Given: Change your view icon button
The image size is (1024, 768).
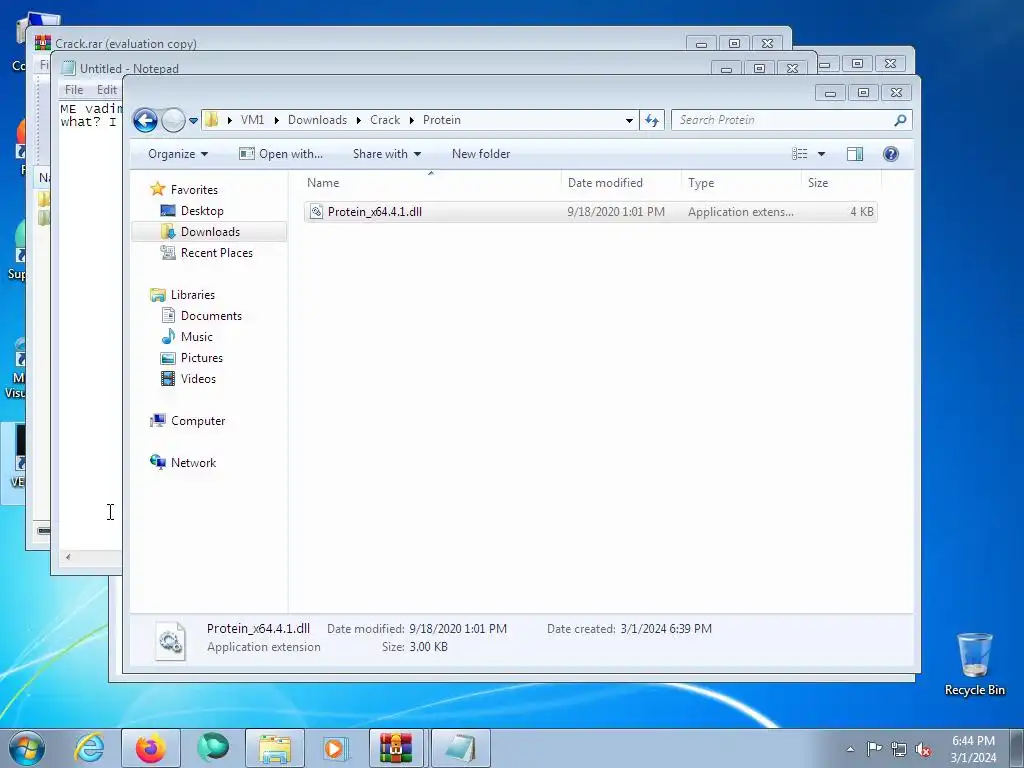Looking at the screenshot, I should (x=800, y=154).
